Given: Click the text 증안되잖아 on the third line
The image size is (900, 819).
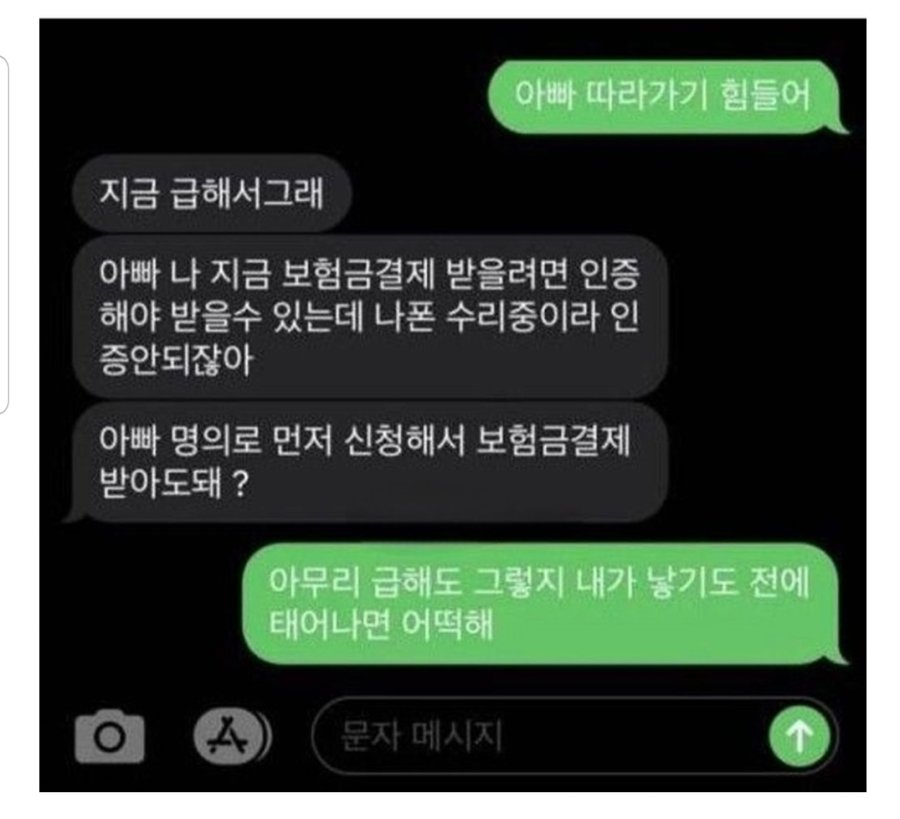Looking at the screenshot, I should pyautogui.click(x=176, y=359).
